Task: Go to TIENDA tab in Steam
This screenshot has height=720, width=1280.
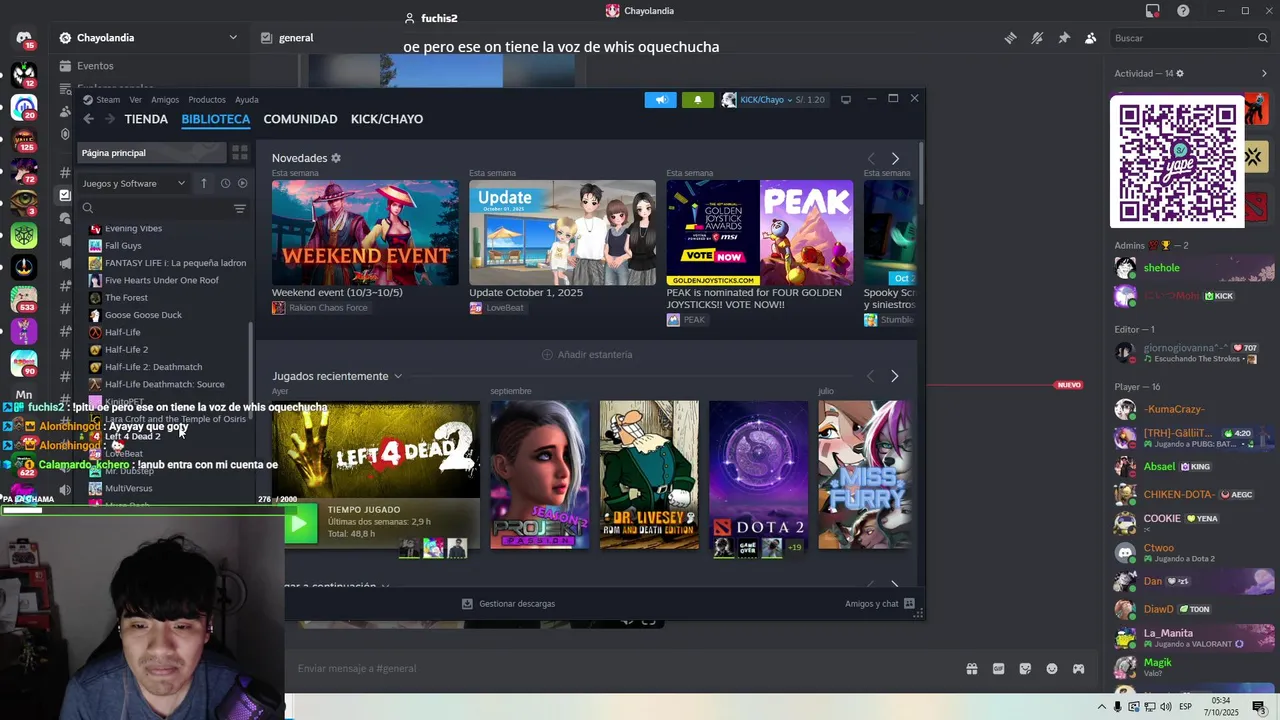Action: (146, 119)
